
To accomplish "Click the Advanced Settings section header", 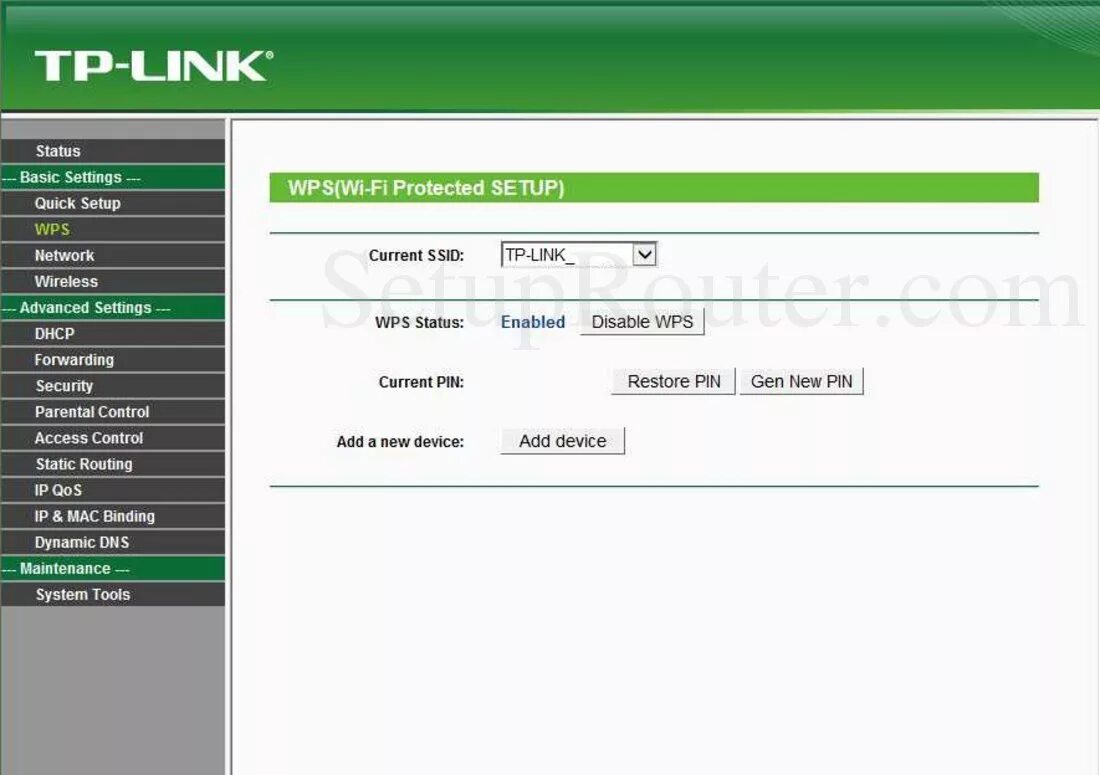I will [113, 308].
